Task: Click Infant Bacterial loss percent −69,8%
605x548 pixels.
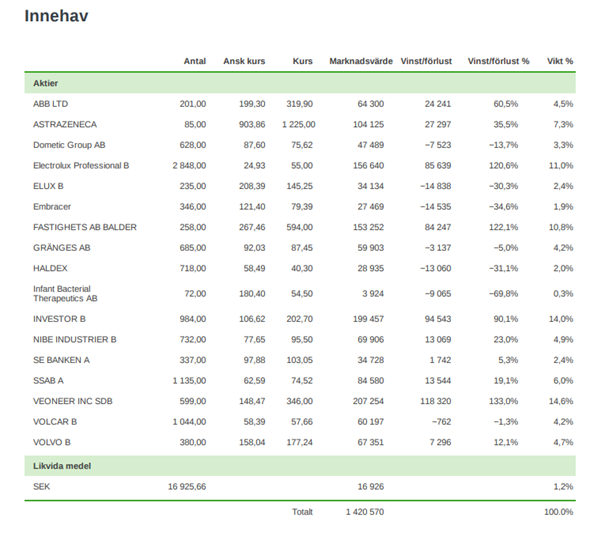Action: pos(504,294)
